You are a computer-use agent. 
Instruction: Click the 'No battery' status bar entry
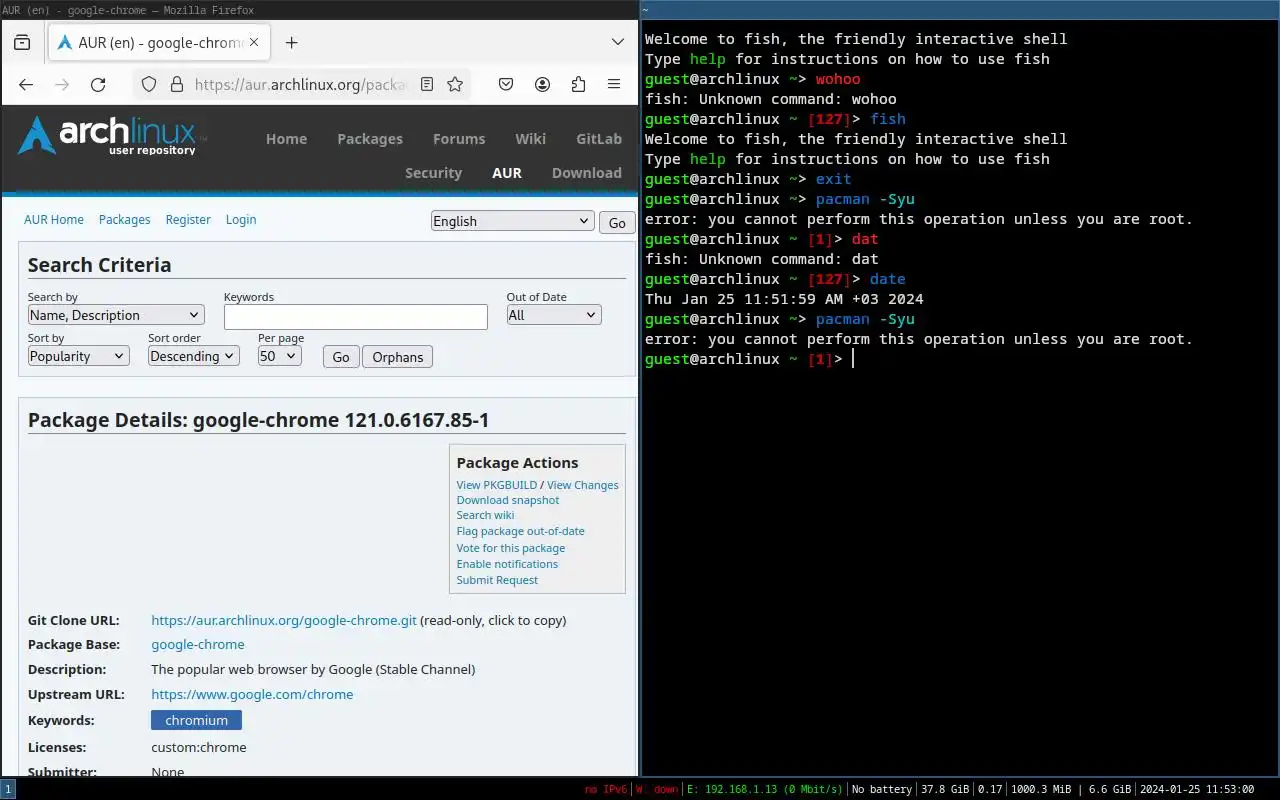click(x=882, y=789)
